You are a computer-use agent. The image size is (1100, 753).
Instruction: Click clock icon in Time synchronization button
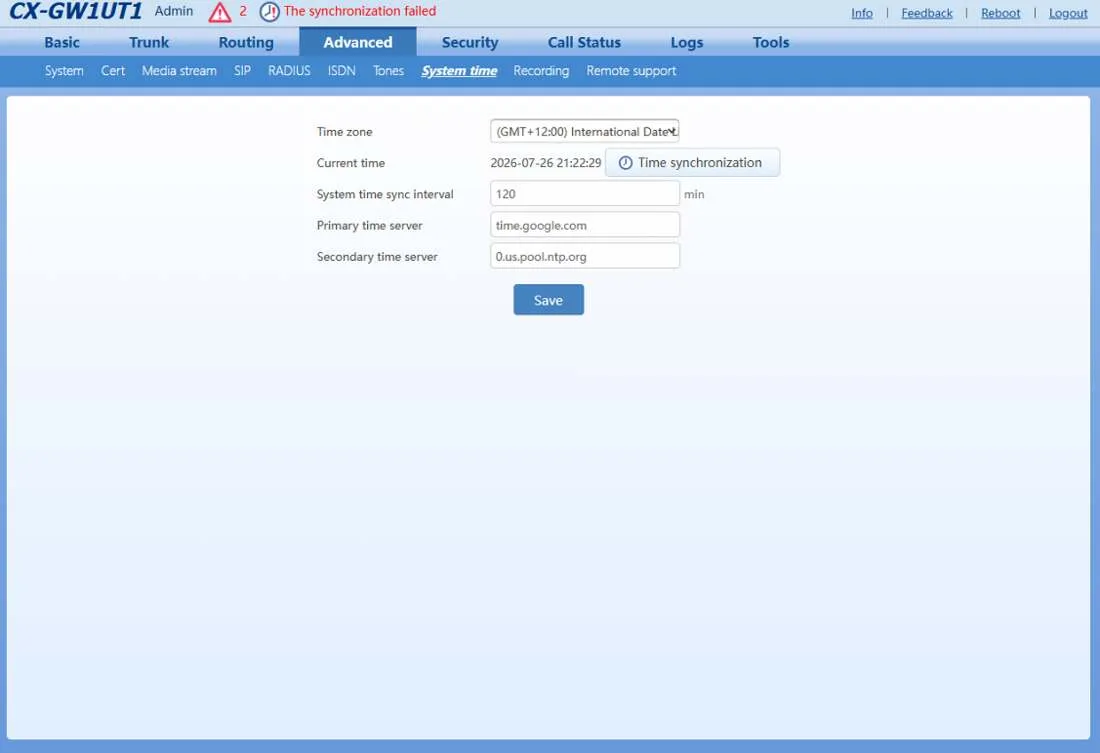[625, 163]
